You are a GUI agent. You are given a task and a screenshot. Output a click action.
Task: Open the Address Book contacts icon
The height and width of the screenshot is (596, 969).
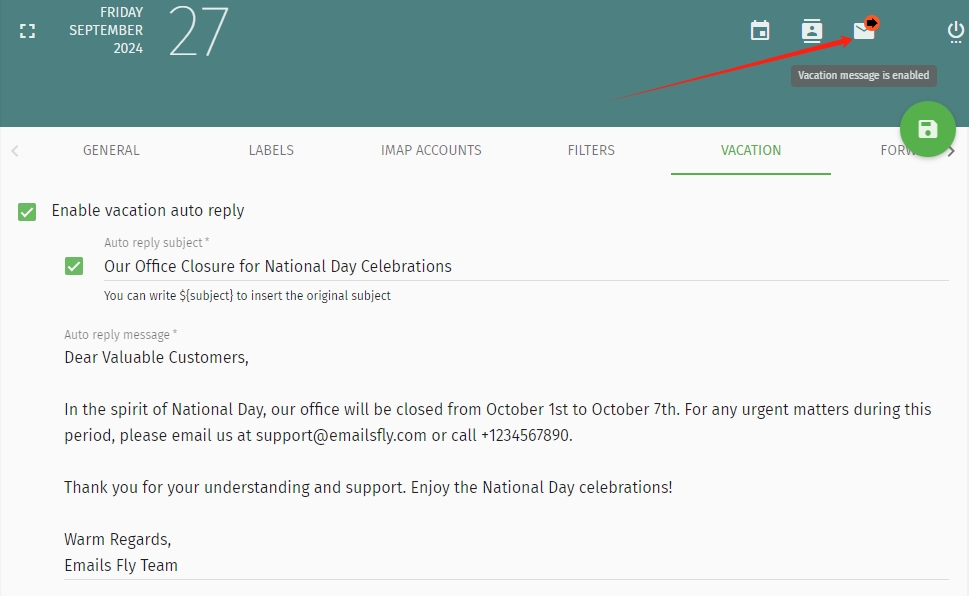(x=811, y=30)
